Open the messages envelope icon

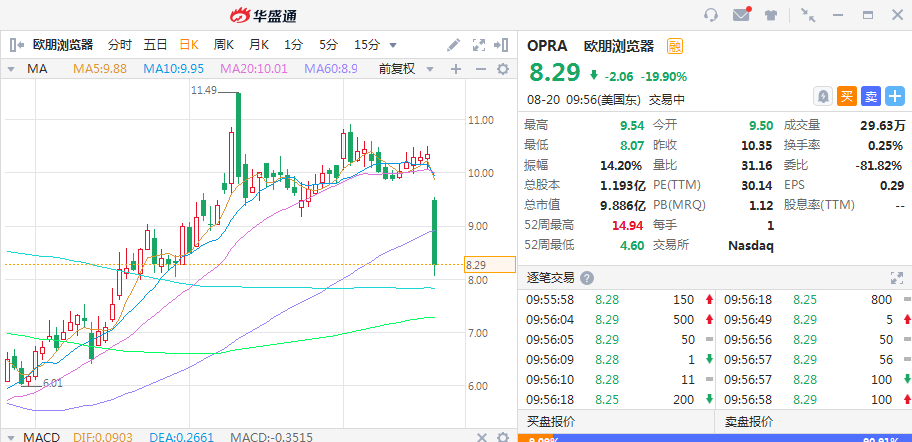[x=741, y=15]
